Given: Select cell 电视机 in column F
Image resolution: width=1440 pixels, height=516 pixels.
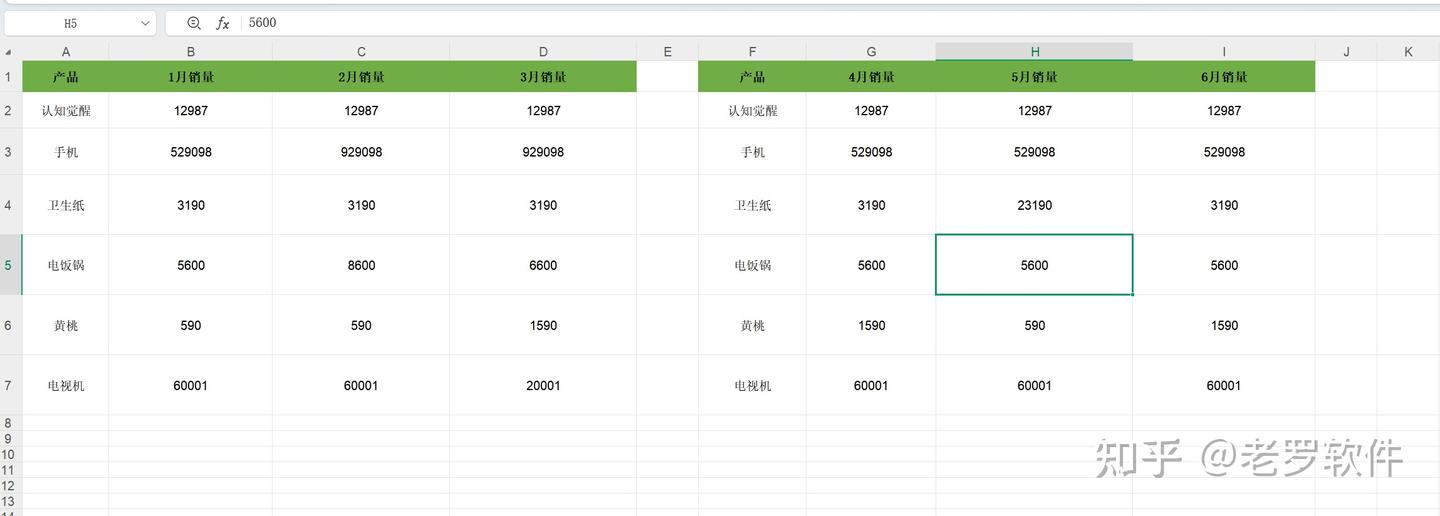Looking at the screenshot, I should tap(752, 385).
